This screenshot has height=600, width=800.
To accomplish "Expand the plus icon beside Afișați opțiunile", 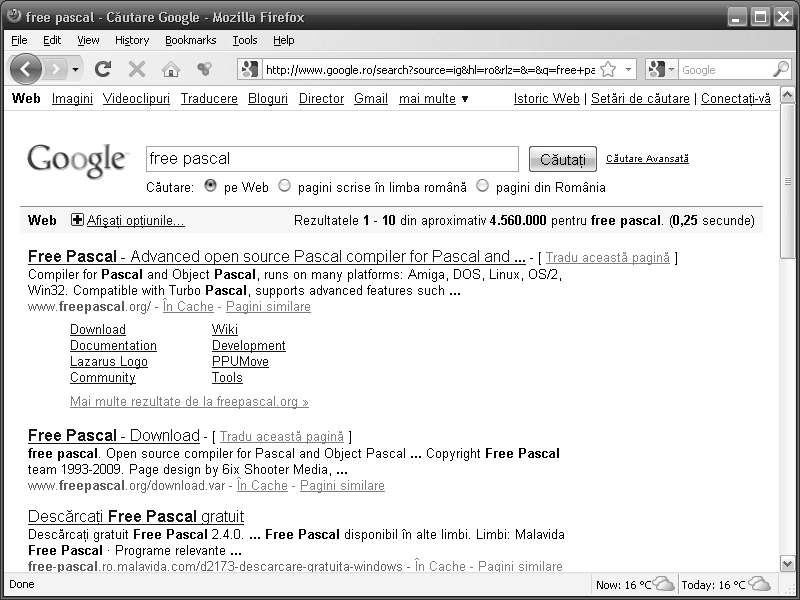I will 77,220.
